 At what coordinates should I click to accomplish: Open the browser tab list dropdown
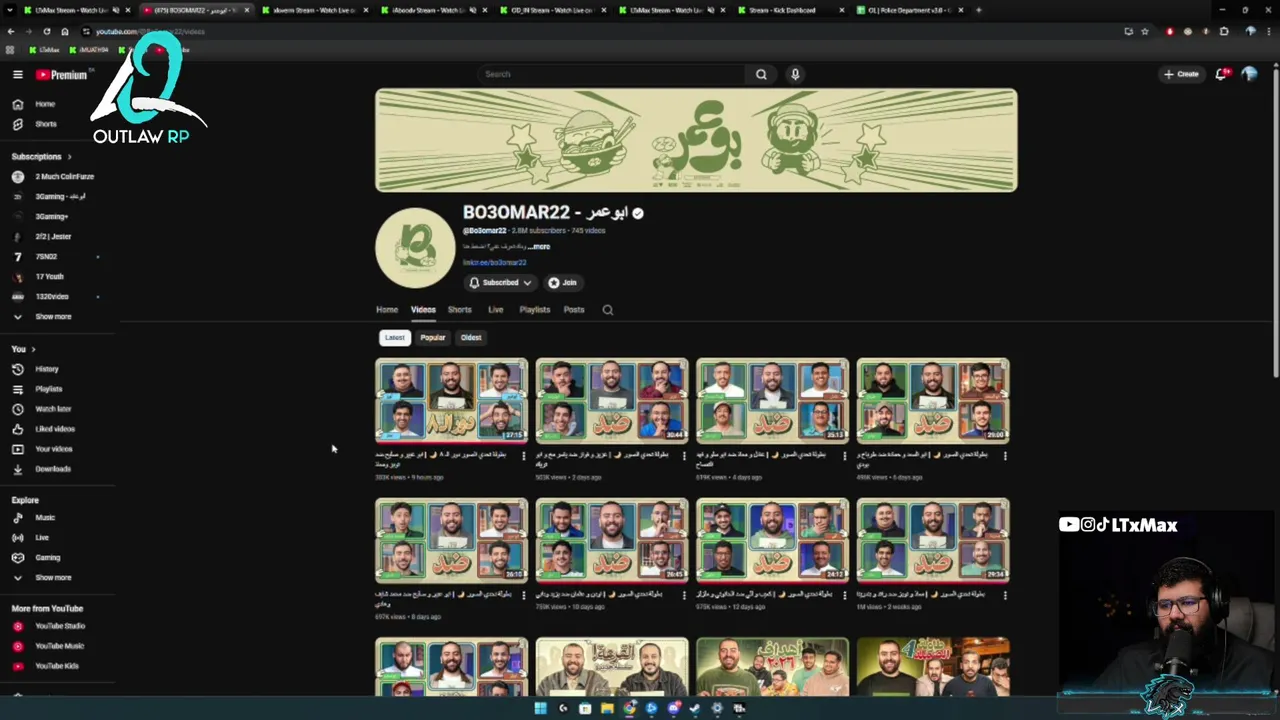(x=10, y=10)
